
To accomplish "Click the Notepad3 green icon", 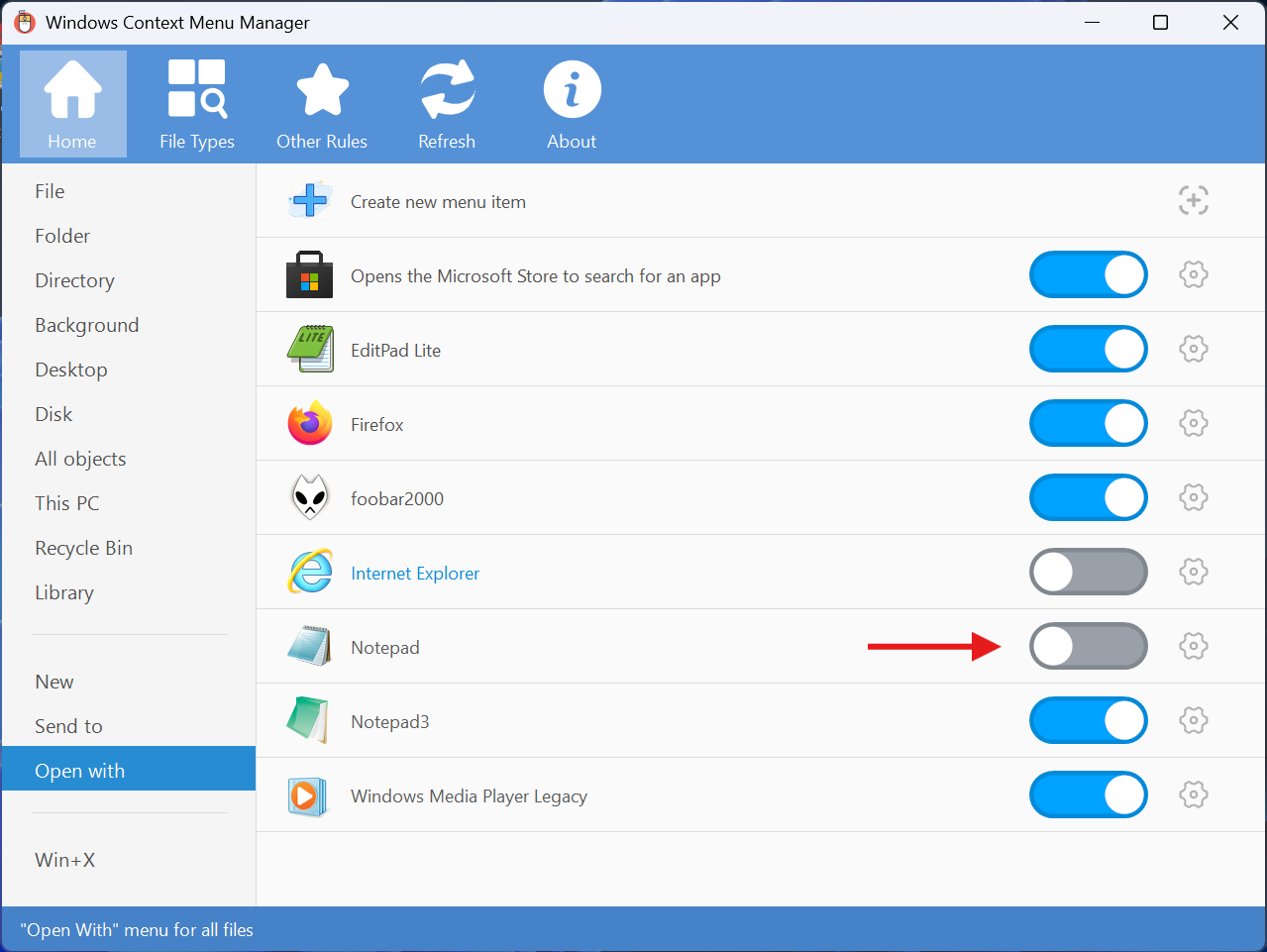I will pos(308,720).
